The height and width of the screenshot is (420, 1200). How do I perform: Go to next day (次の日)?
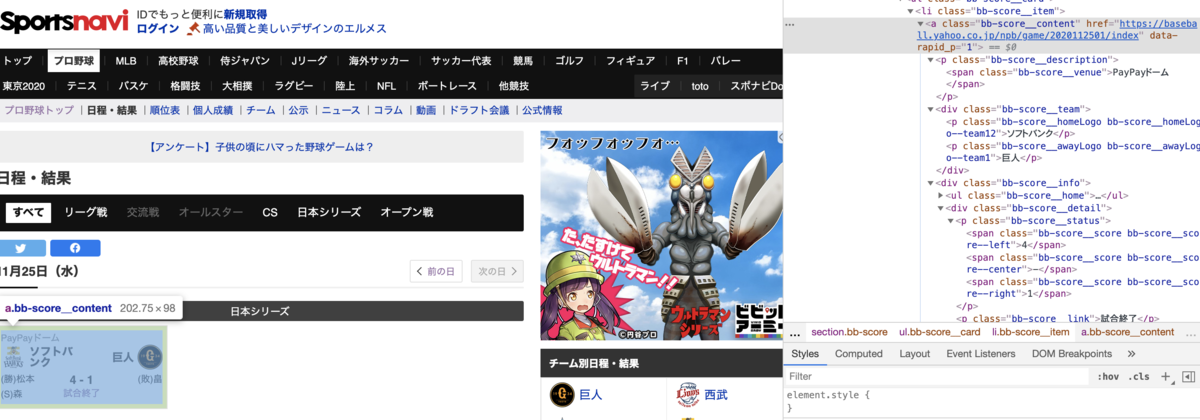click(498, 271)
